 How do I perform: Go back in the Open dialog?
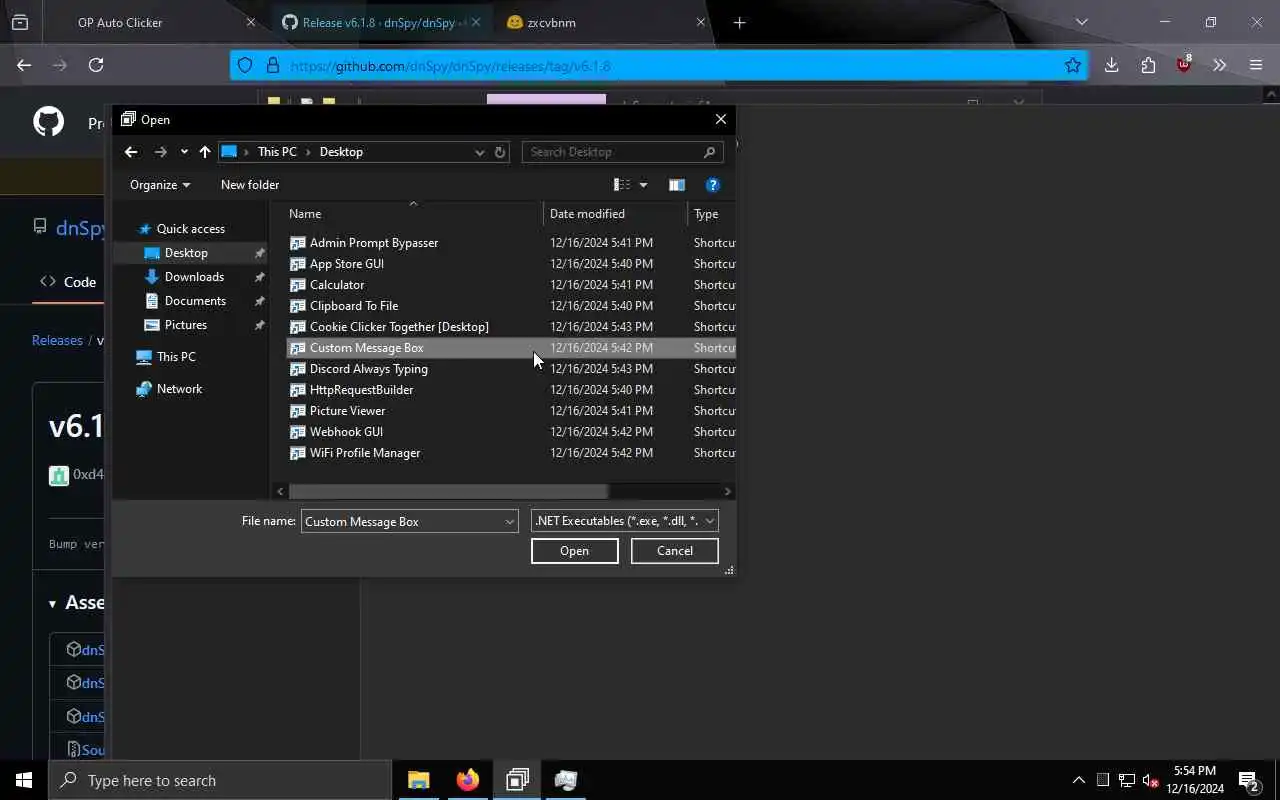131,152
